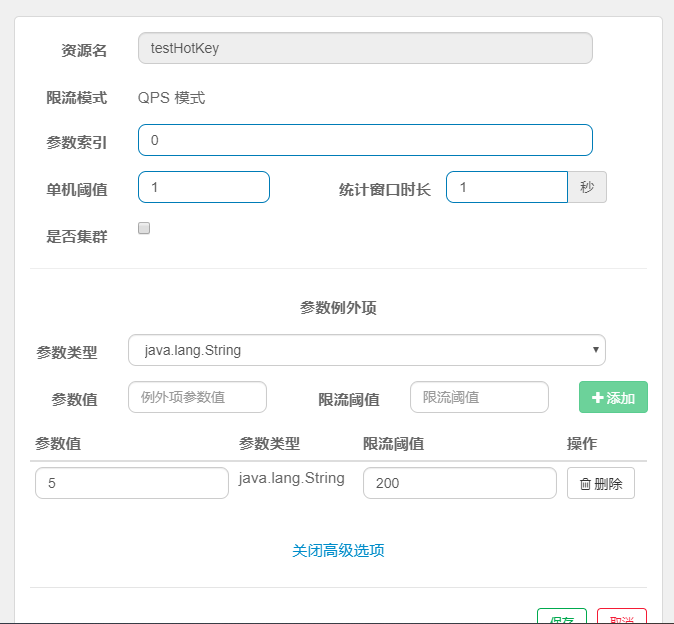Click the 操作 column header
674x624 pixels.
coord(582,444)
